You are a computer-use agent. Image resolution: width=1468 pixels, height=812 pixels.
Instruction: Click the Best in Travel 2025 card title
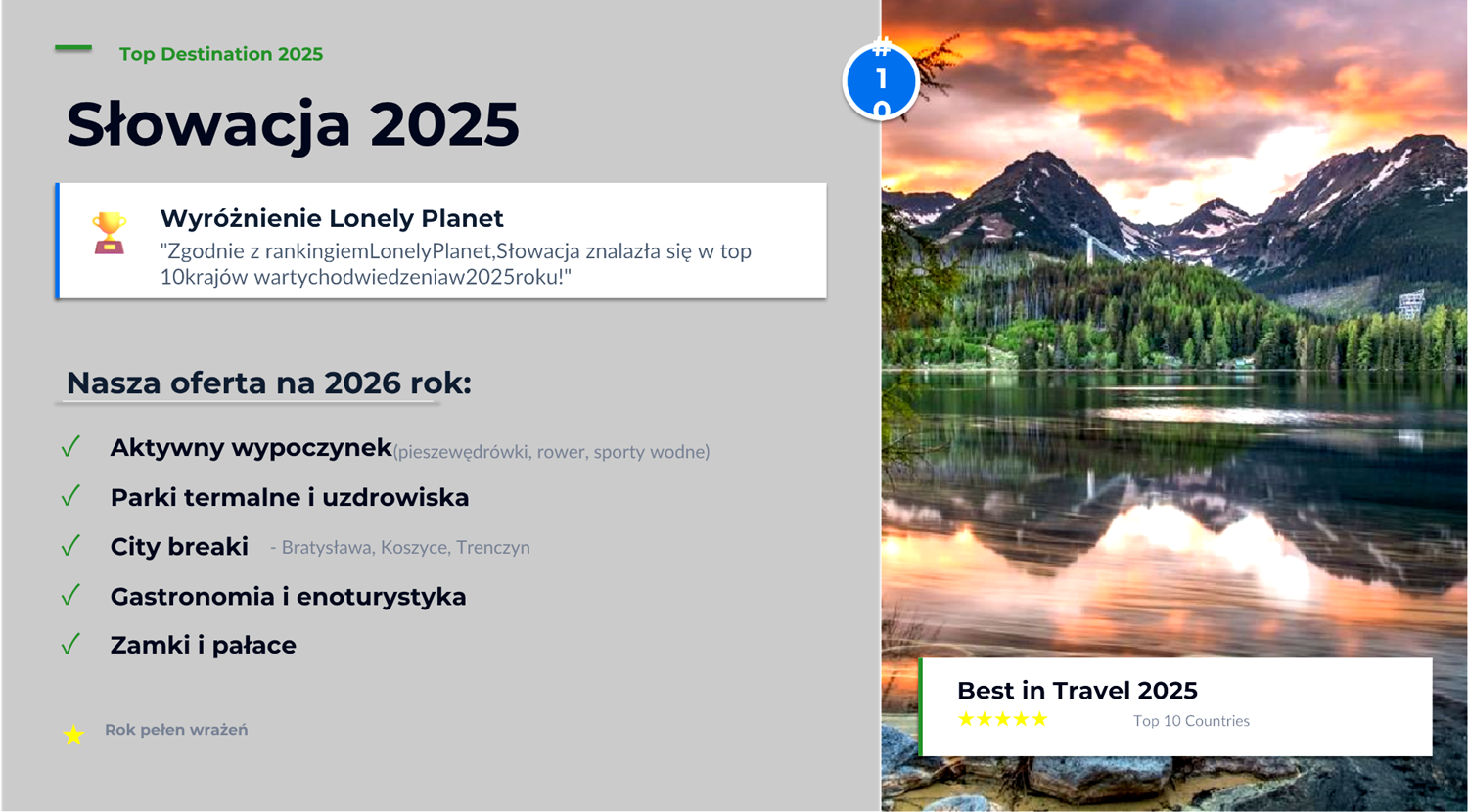coord(1078,691)
